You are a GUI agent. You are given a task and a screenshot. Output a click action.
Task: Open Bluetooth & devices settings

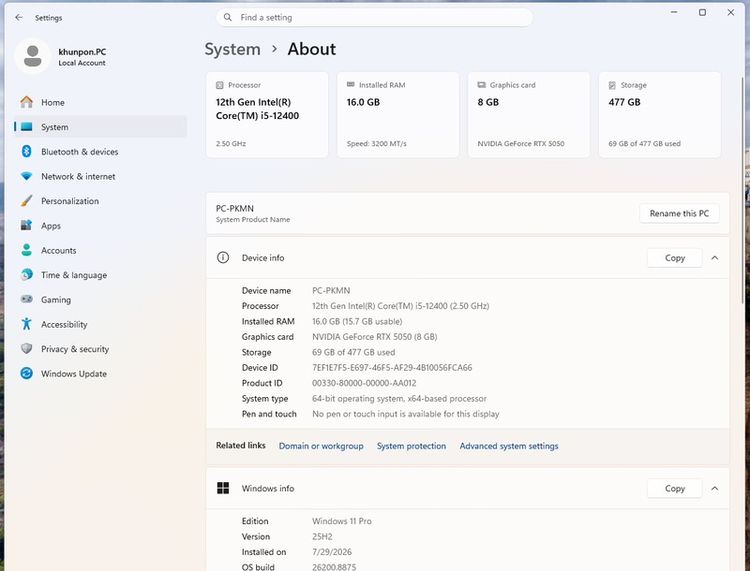100,152
